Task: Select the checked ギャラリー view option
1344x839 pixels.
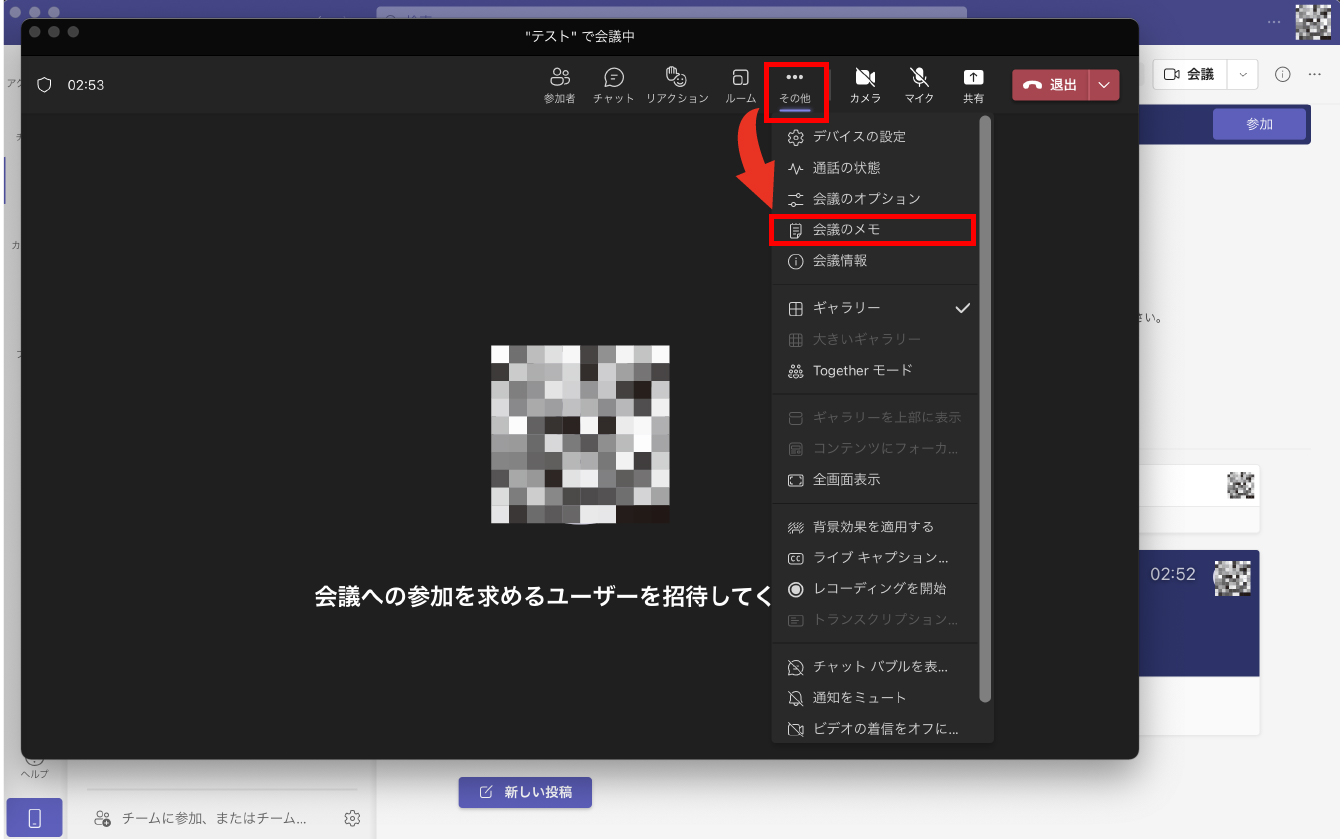Action: pos(846,308)
